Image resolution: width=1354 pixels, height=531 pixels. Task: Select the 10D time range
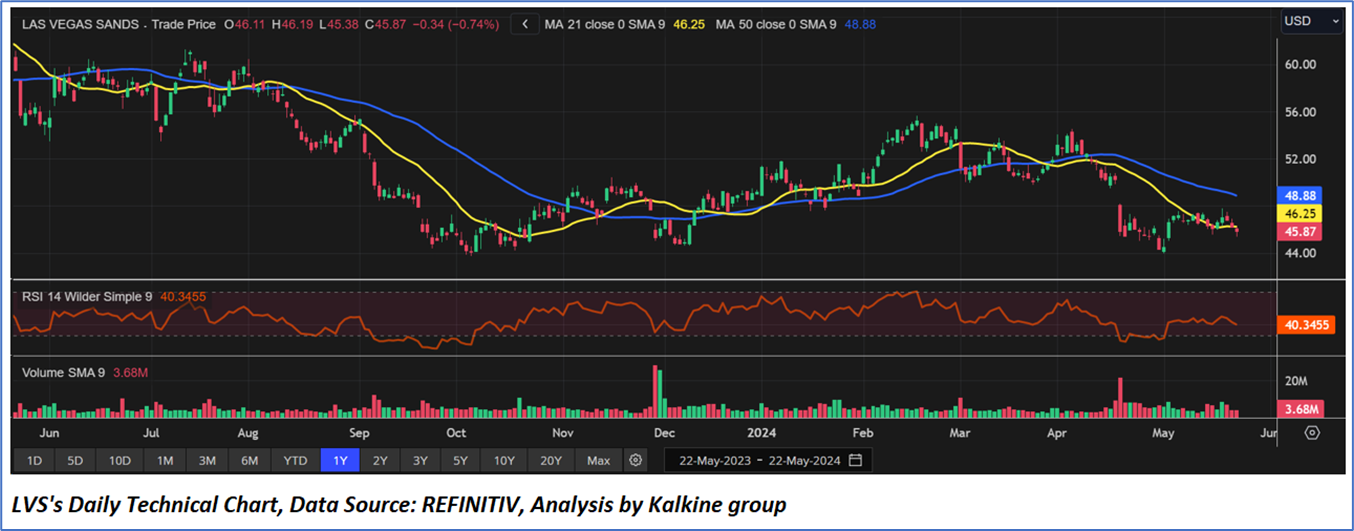click(x=120, y=460)
